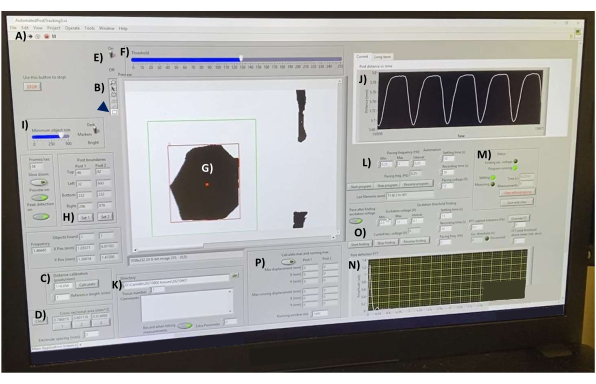The height and width of the screenshot is (384, 596).
Task: Open the Edit menu
Action: 25,28
